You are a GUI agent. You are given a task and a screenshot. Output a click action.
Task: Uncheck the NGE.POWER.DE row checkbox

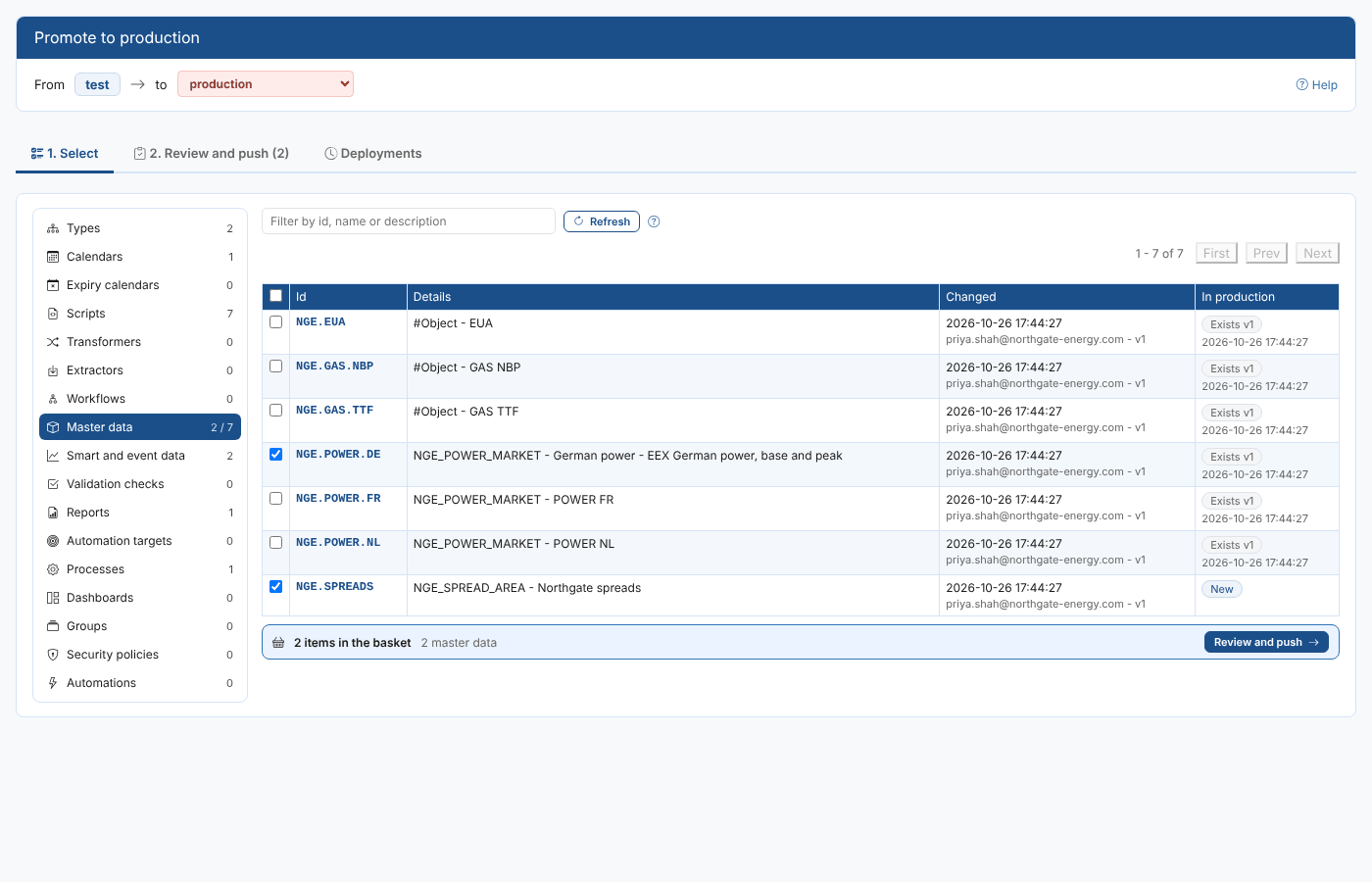[275, 455]
